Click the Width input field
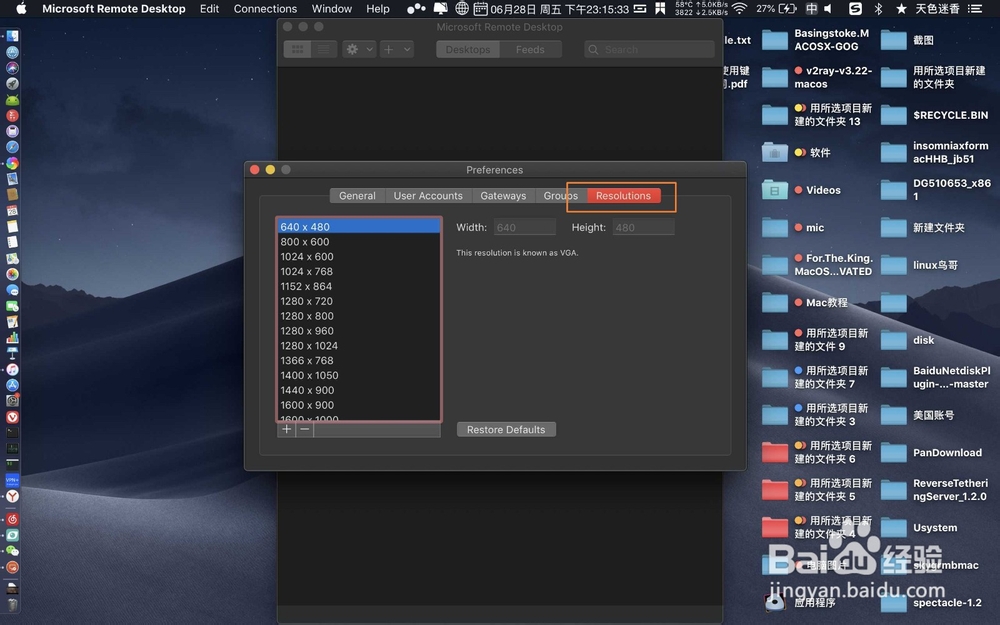This screenshot has height=625, width=1000. pos(524,227)
